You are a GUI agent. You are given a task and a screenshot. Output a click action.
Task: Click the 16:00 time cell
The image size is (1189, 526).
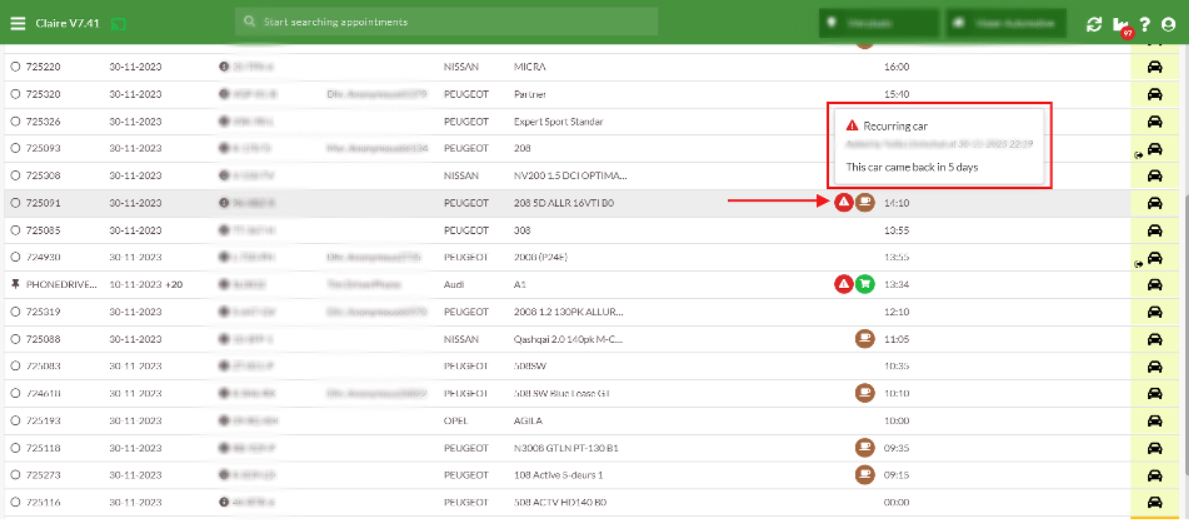(x=896, y=67)
